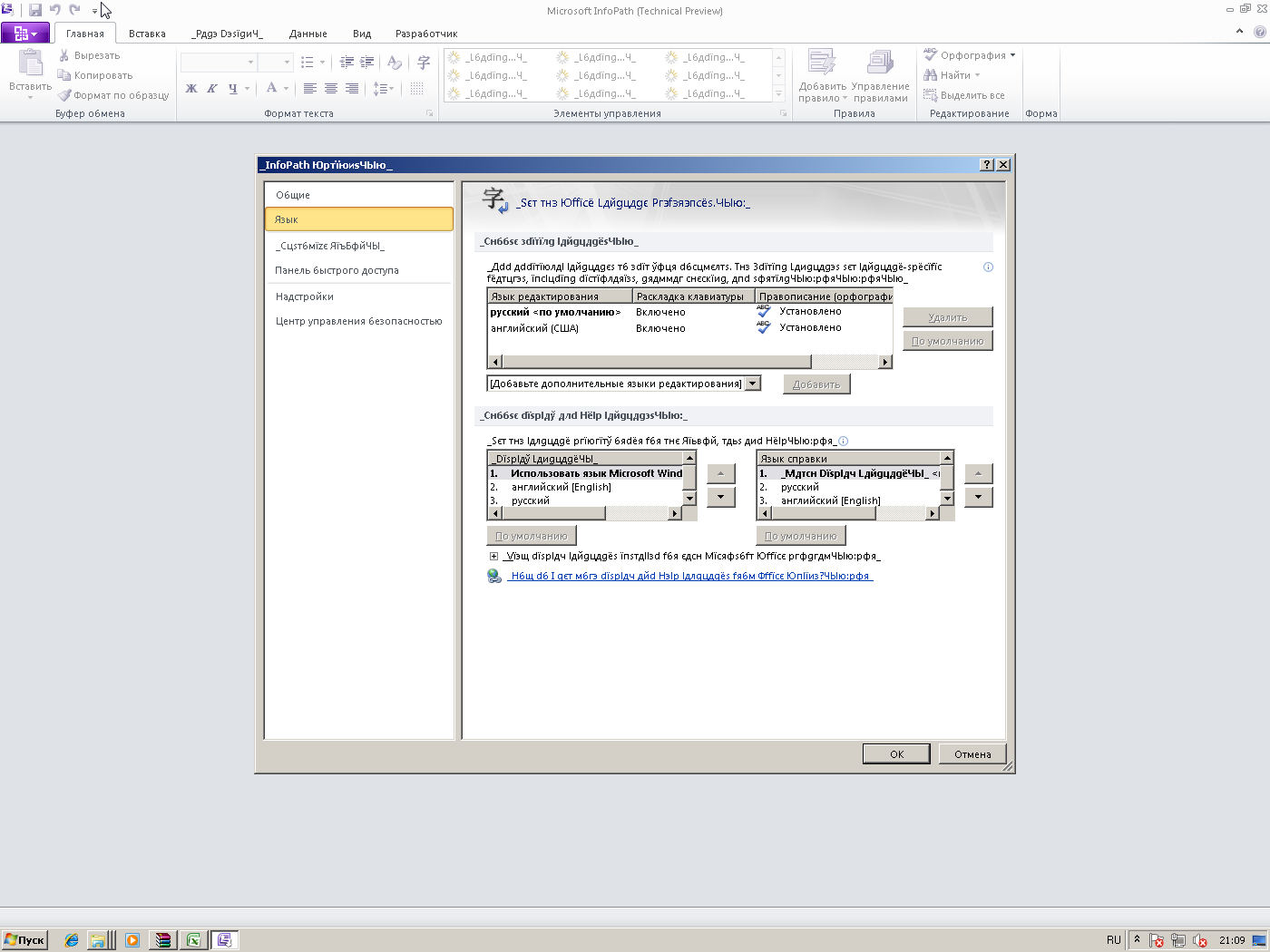Click info icon beside editing languages description
Image resolution: width=1270 pixels, height=952 pixels.
(x=988, y=267)
